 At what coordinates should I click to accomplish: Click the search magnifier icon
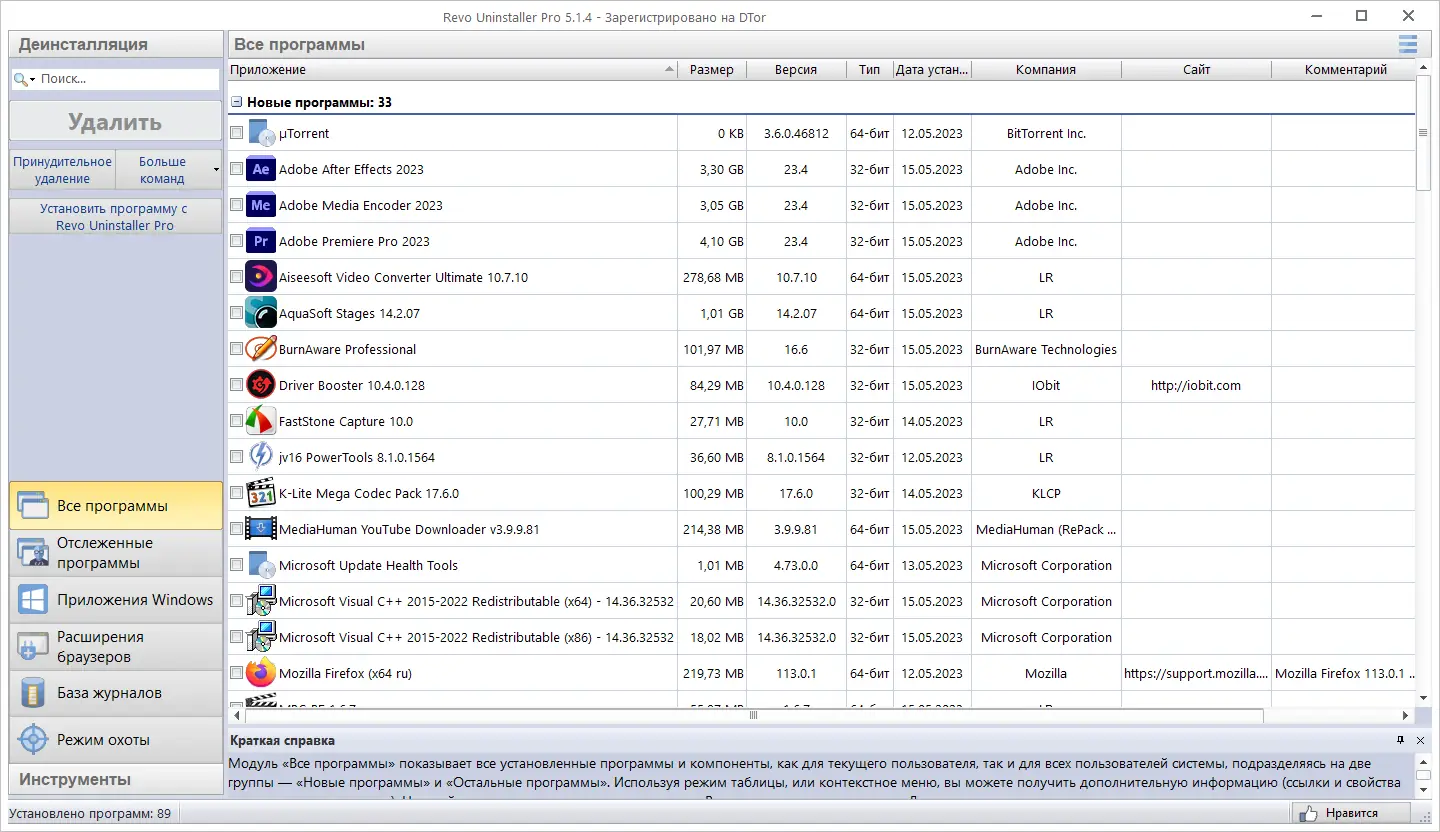coord(22,79)
